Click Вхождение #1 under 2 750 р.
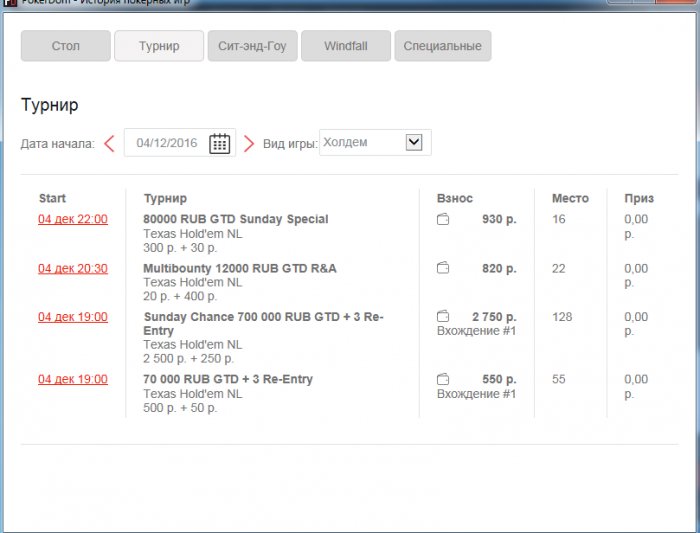 point(476,331)
